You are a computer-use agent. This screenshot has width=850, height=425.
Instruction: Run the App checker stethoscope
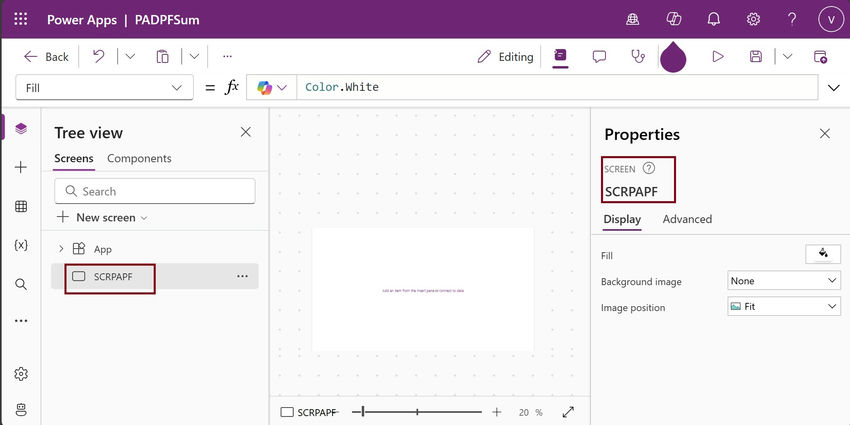tap(639, 56)
